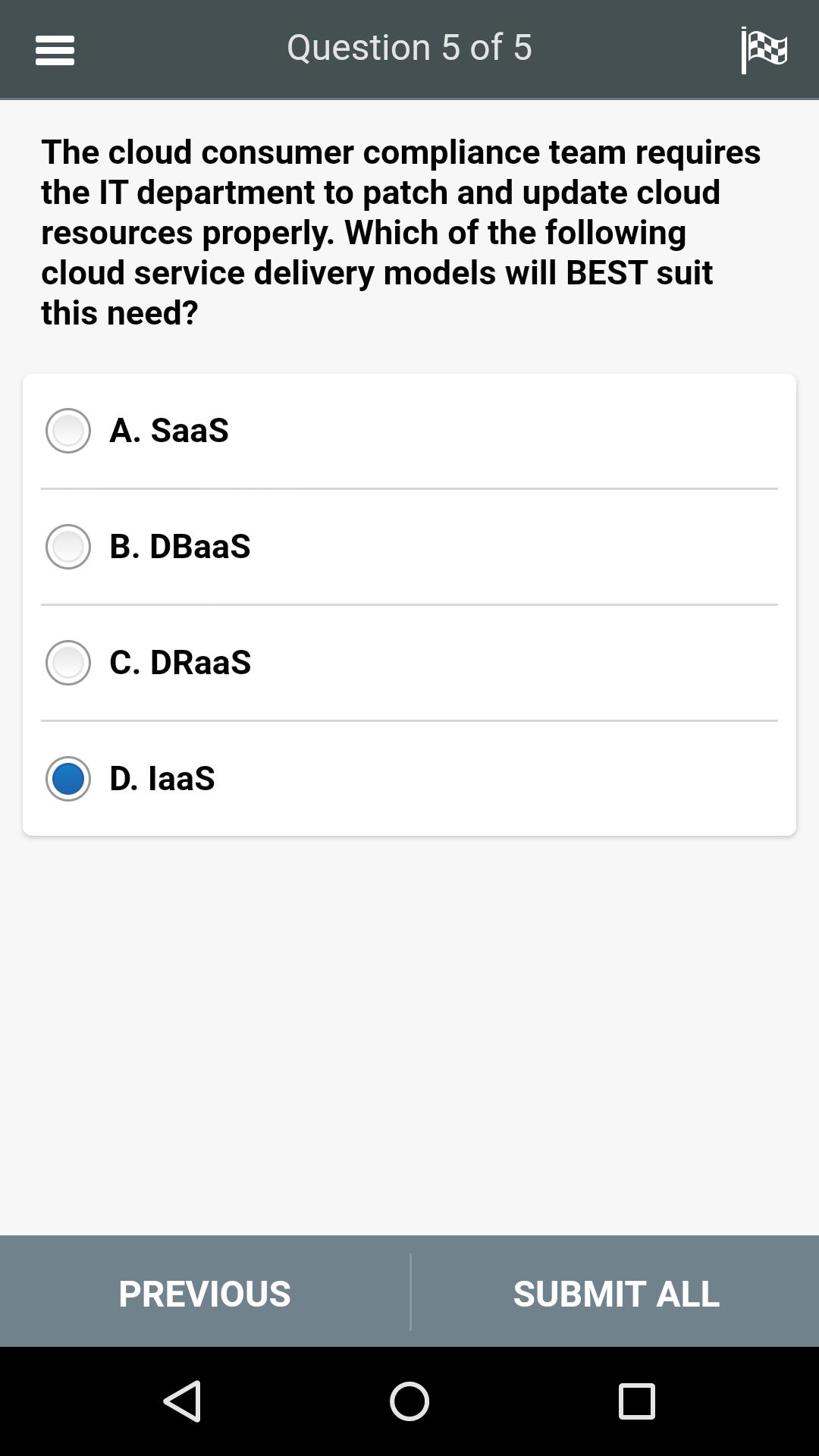Submit all answers with SUBMIT ALL

point(616,1293)
